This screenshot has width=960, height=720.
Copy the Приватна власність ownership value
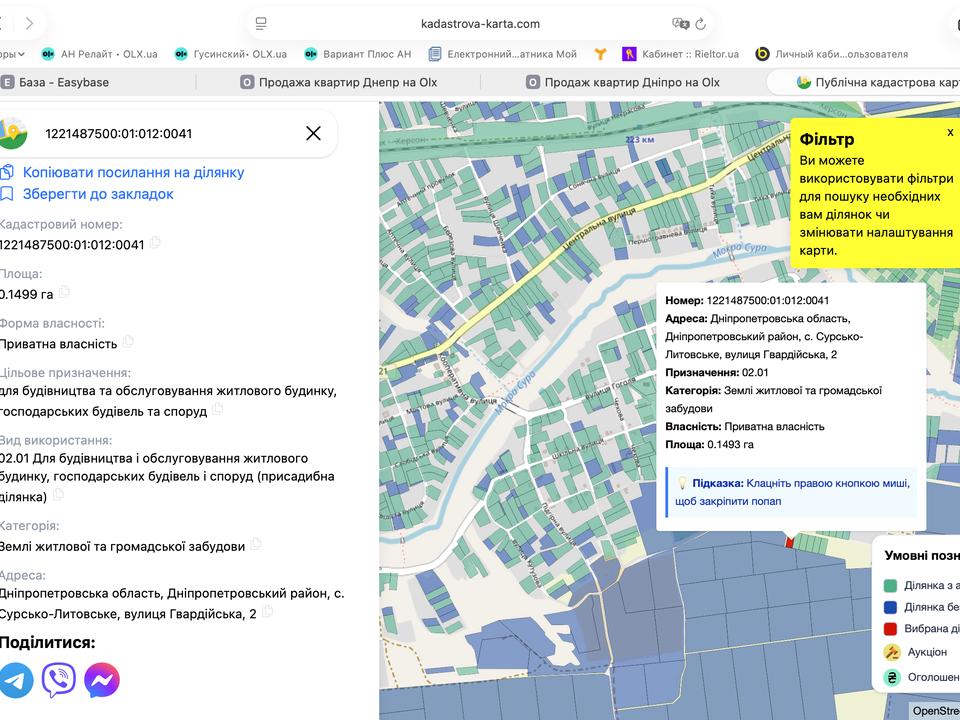point(128,342)
